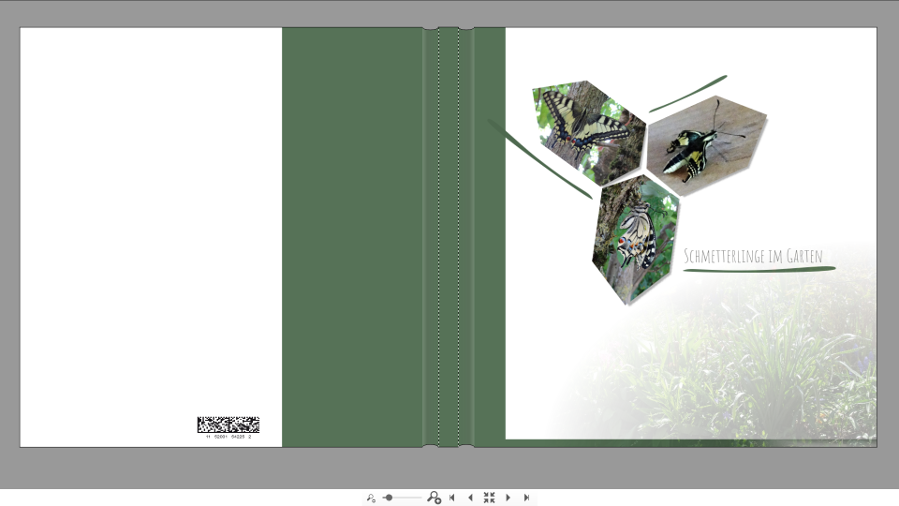899x506 pixels.
Task: Click the fit-to-window icon
Action: 489,497
